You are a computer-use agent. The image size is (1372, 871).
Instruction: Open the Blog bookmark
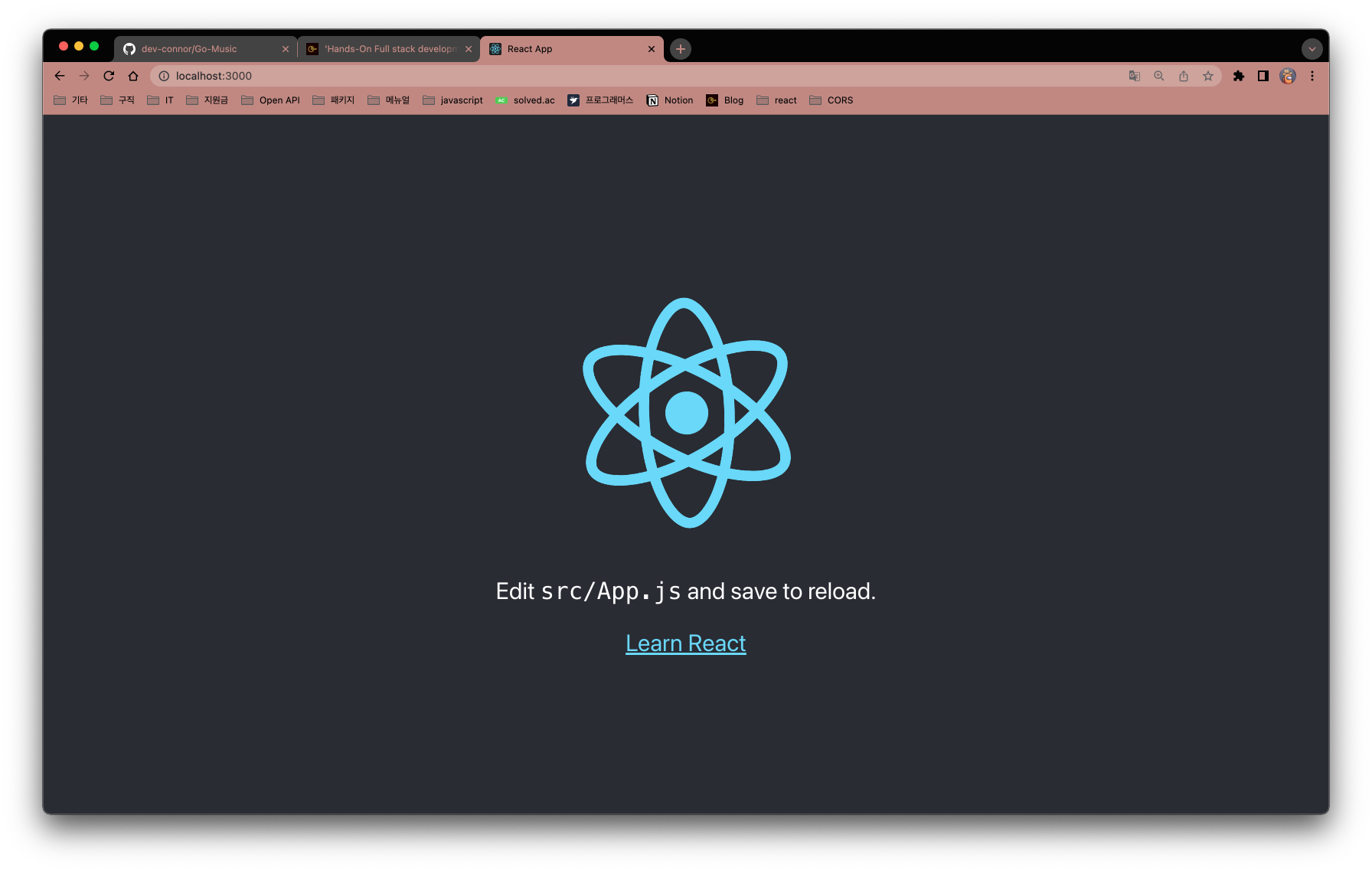point(725,100)
